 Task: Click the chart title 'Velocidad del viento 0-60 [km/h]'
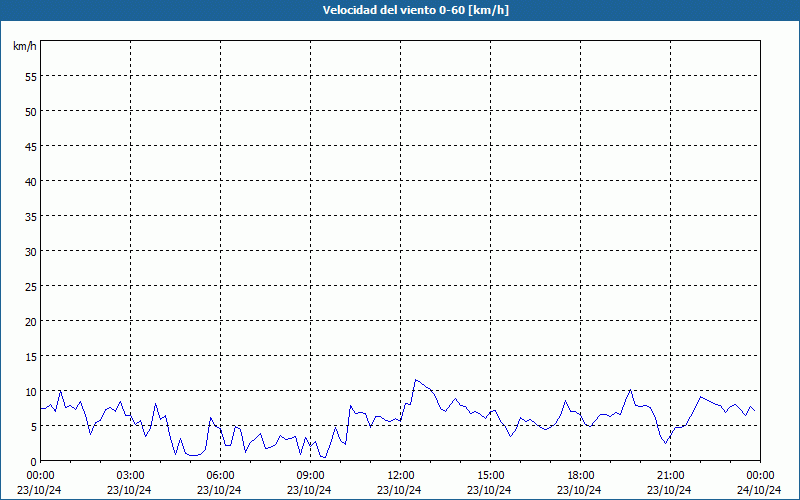pos(415,10)
